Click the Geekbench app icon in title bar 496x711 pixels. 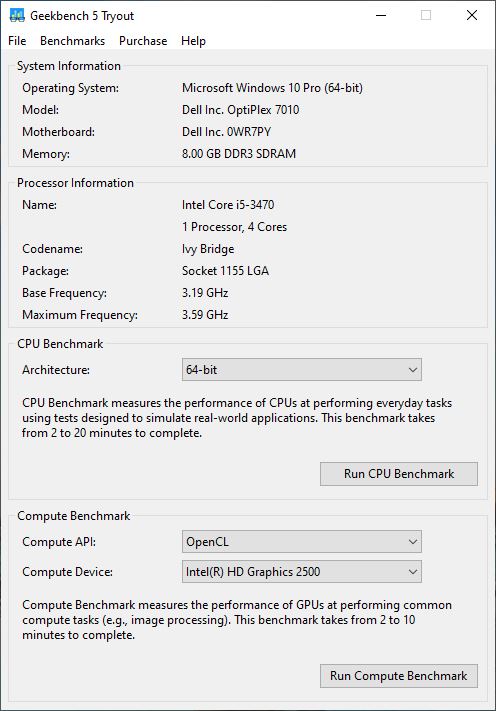[17, 15]
